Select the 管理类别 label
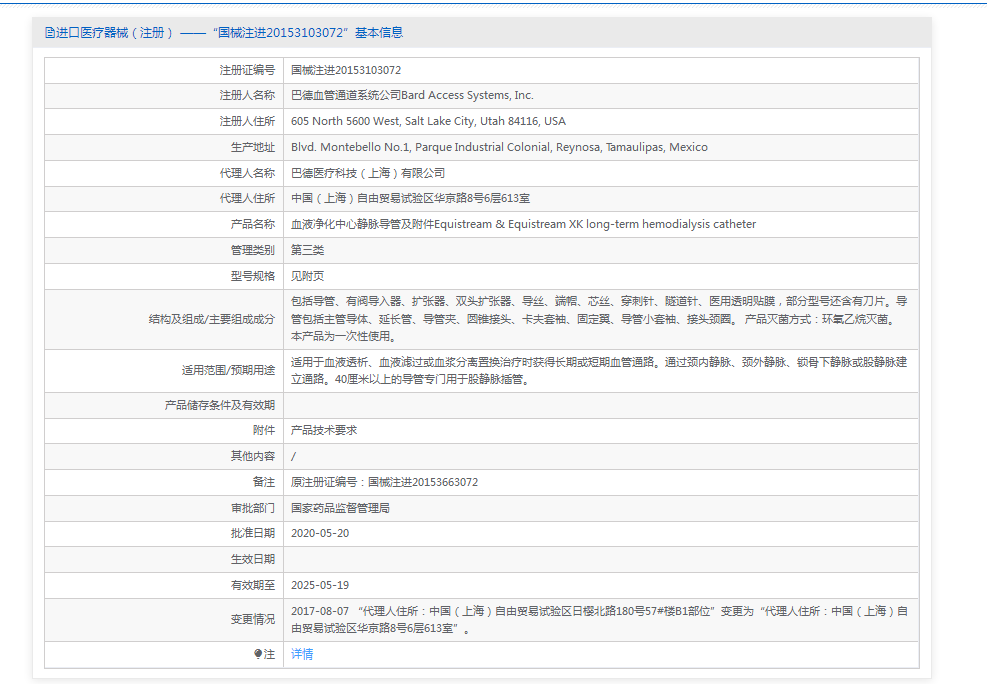The height and width of the screenshot is (684, 987). coord(253,250)
